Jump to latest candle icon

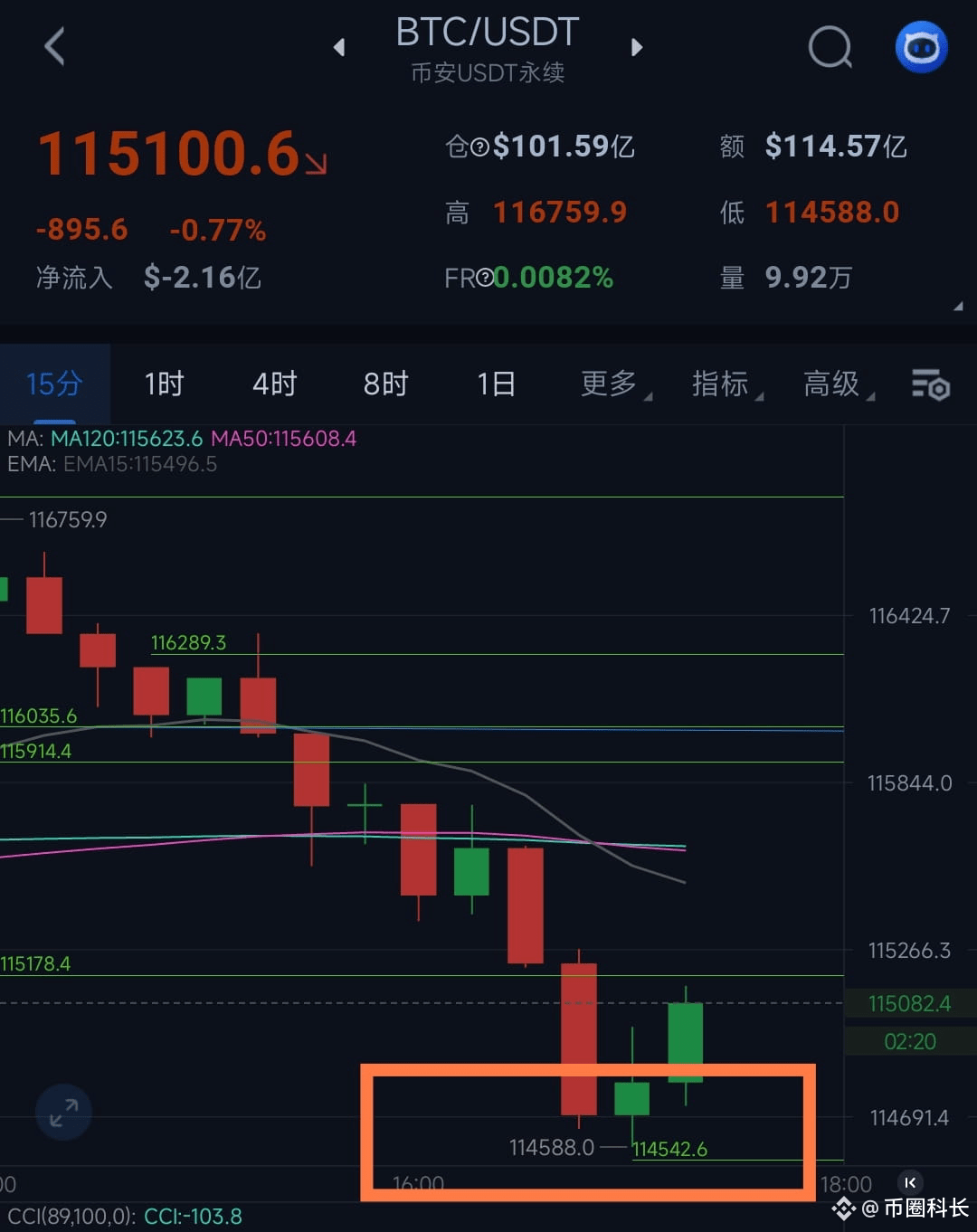click(910, 1182)
